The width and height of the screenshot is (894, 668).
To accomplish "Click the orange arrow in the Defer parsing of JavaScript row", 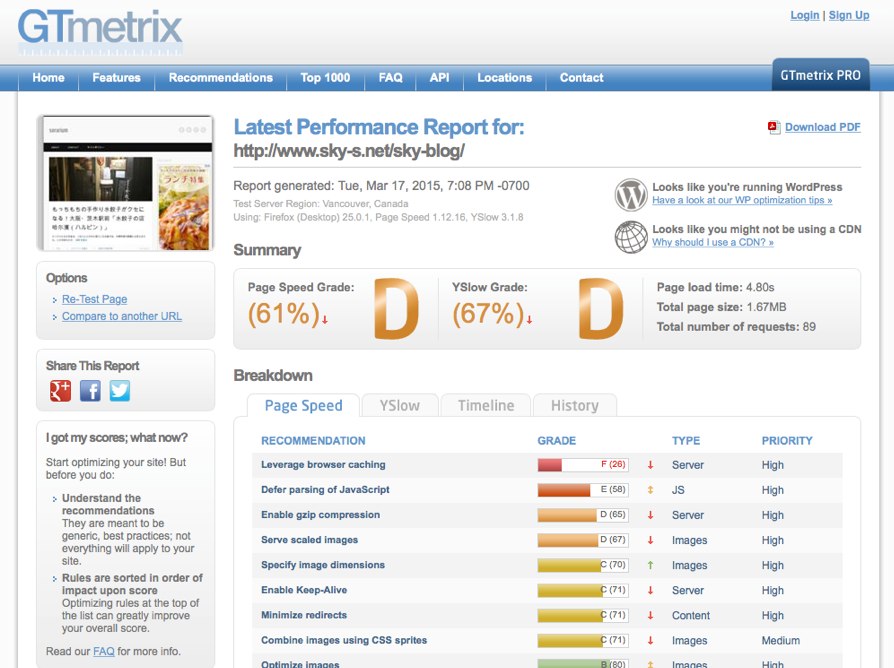I will tap(650, 490).
